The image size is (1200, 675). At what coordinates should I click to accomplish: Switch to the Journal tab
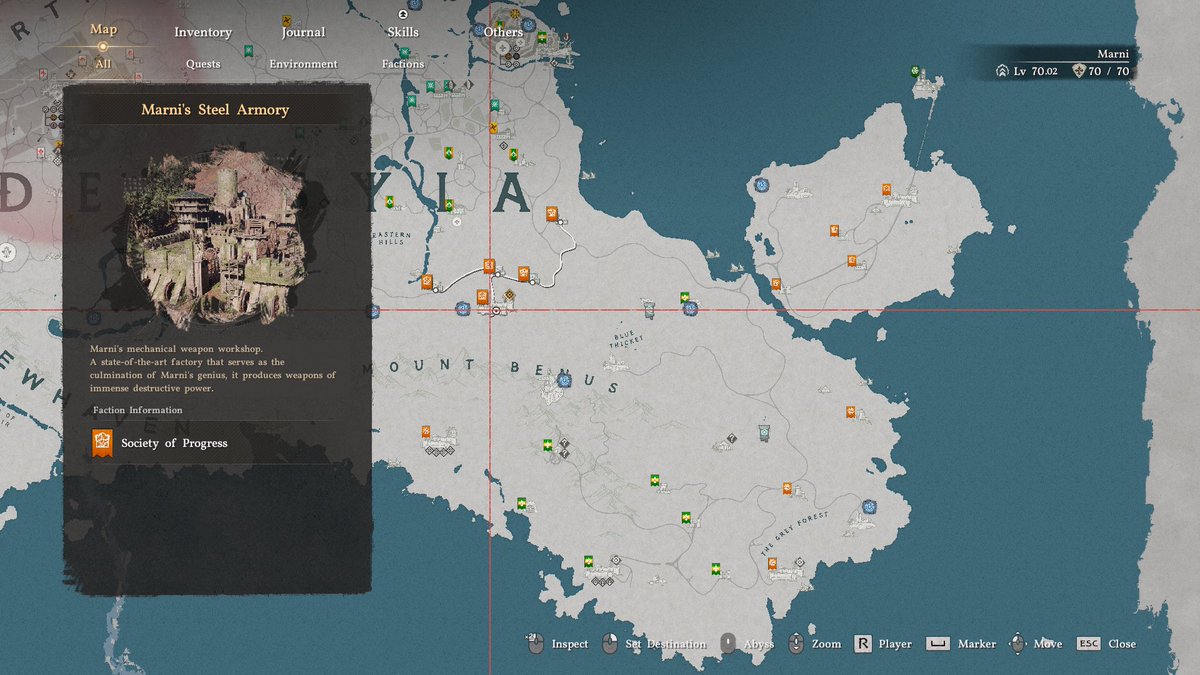pyautogui.click(x=303, y=32)
